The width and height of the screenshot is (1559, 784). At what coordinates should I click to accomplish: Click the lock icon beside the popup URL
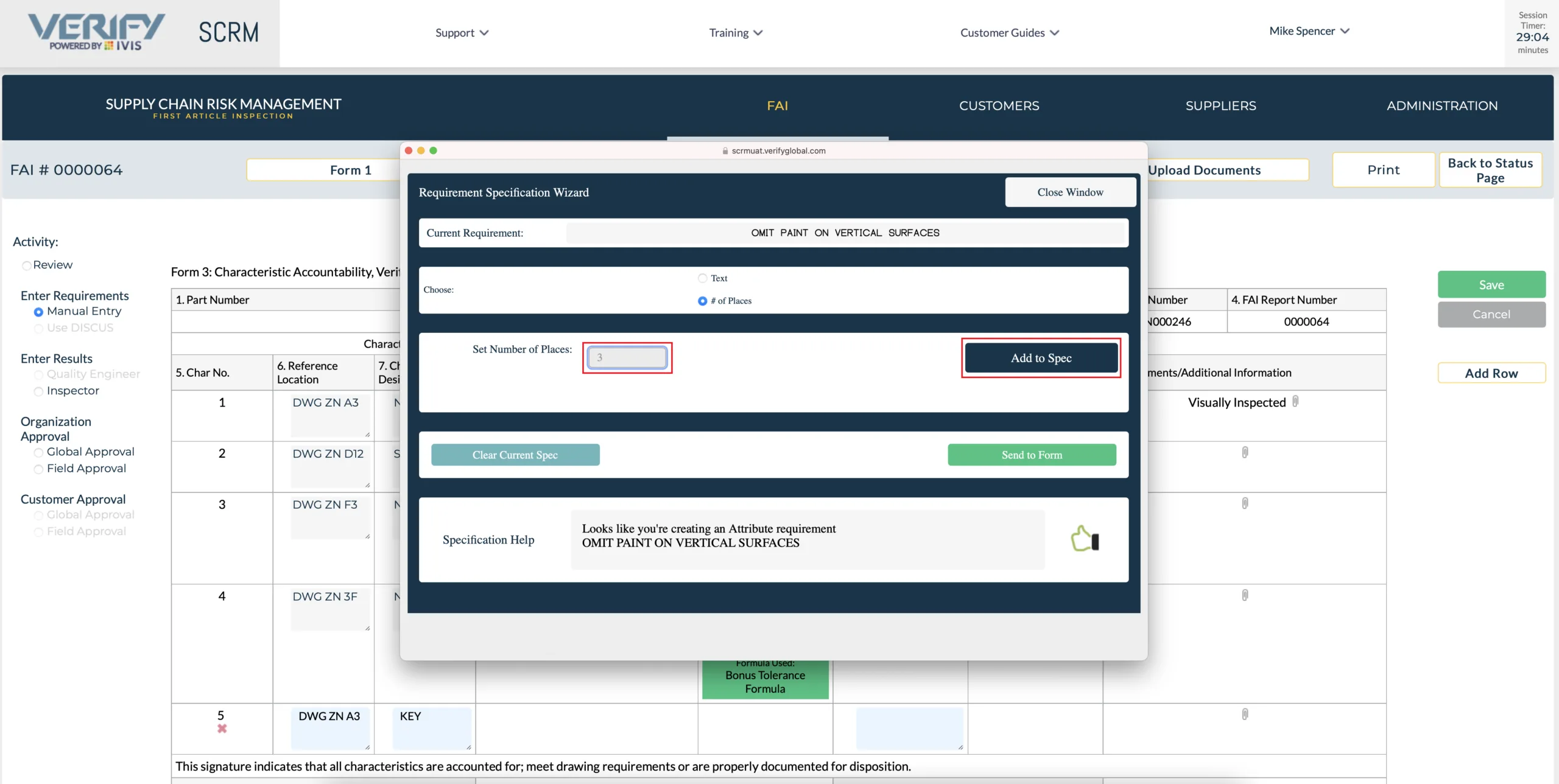pos(725,151)
